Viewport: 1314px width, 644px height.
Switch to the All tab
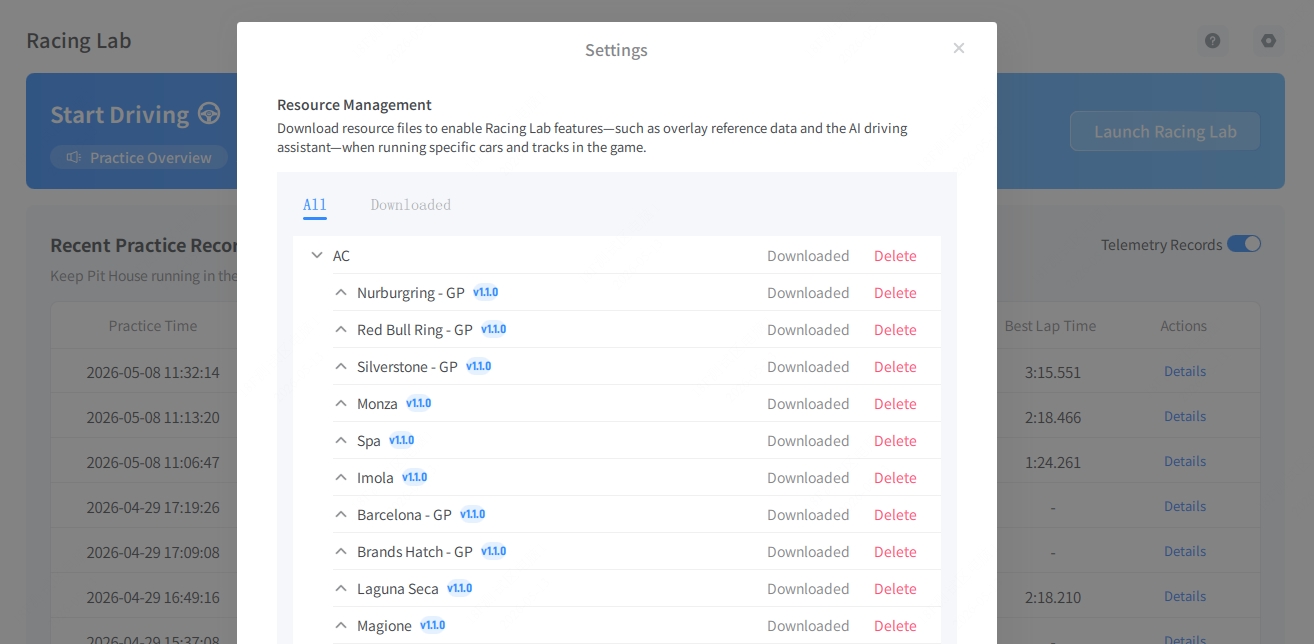[315, 205]
